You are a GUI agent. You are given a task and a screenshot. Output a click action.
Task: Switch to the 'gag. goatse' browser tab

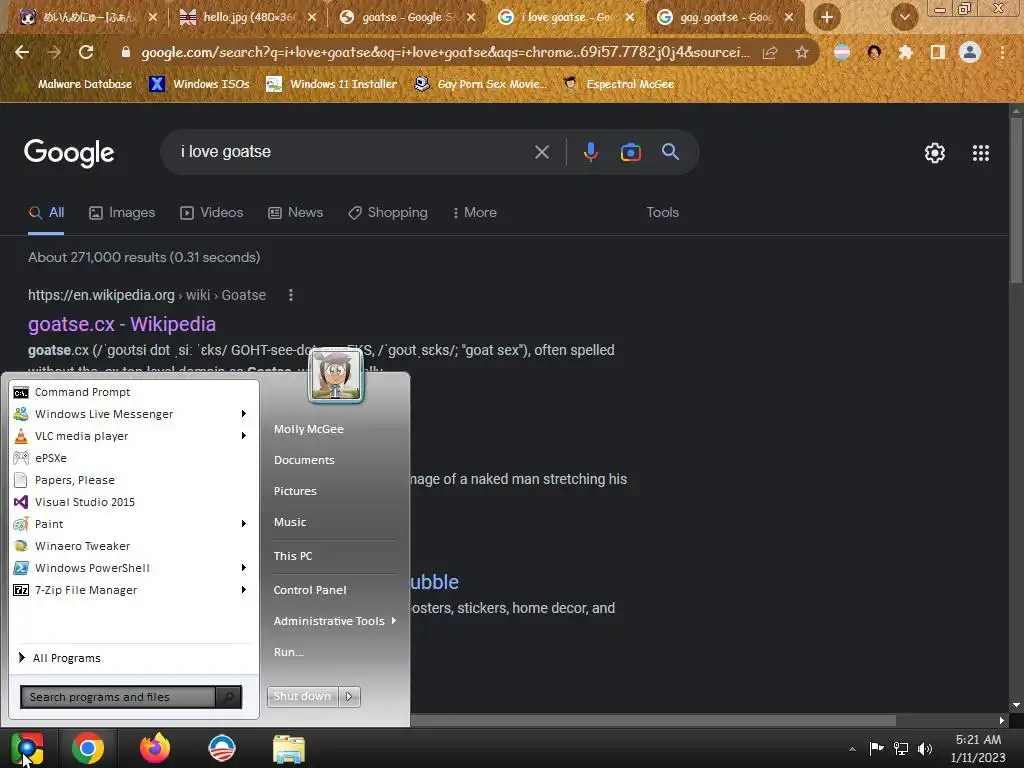pyautogui.click(x=726, y=17)
